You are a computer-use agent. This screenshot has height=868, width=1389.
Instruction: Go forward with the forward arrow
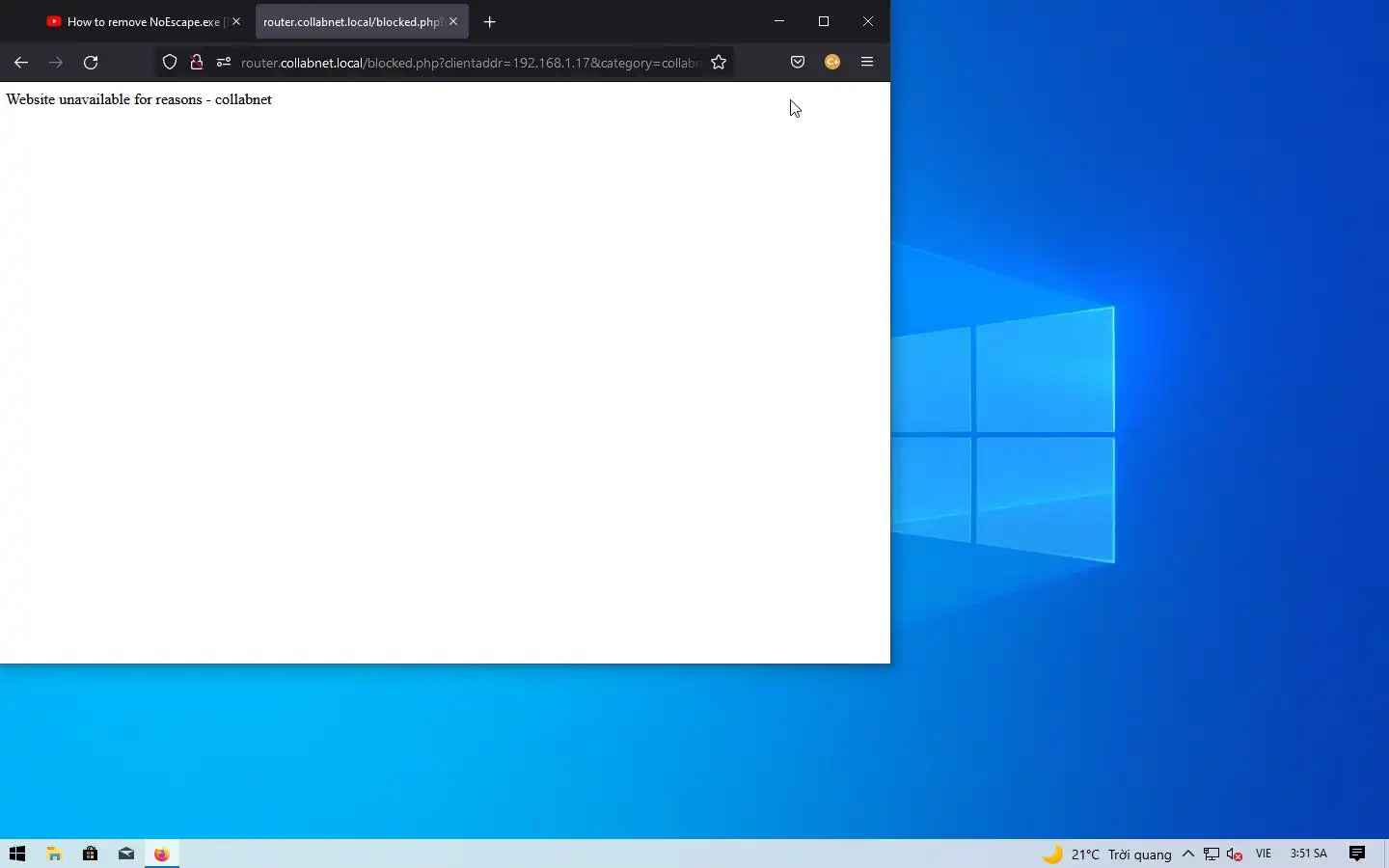click(56, 62)
